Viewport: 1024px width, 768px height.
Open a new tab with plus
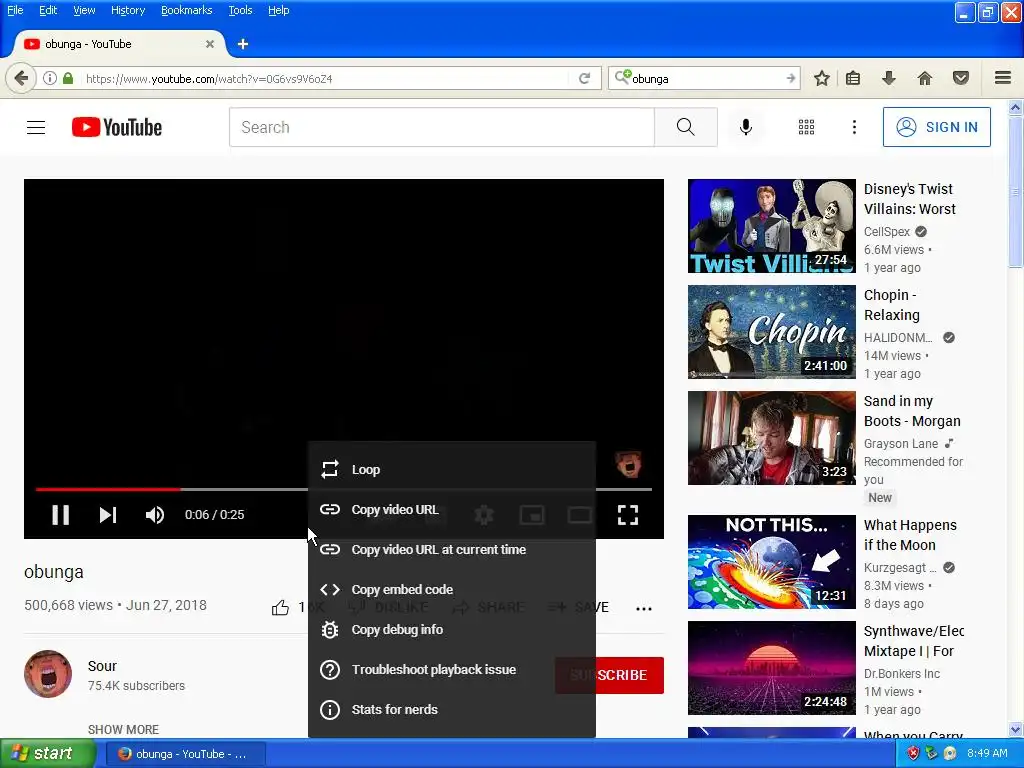(243, 44)
